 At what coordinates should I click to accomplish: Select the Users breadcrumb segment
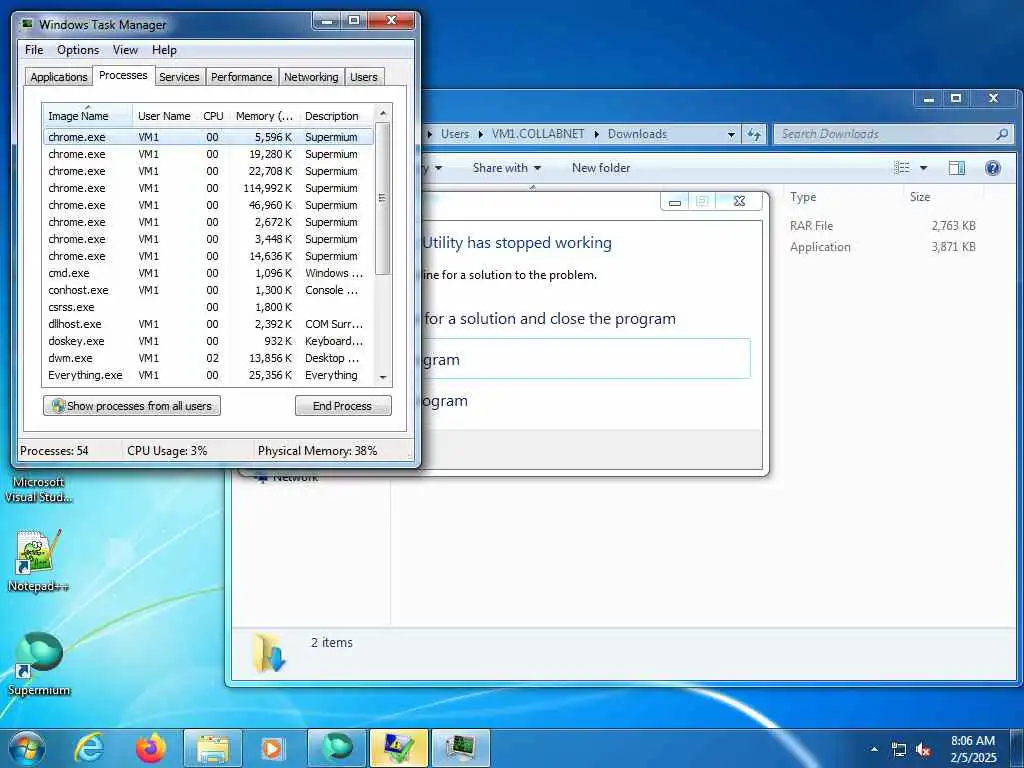pos(455,134)
